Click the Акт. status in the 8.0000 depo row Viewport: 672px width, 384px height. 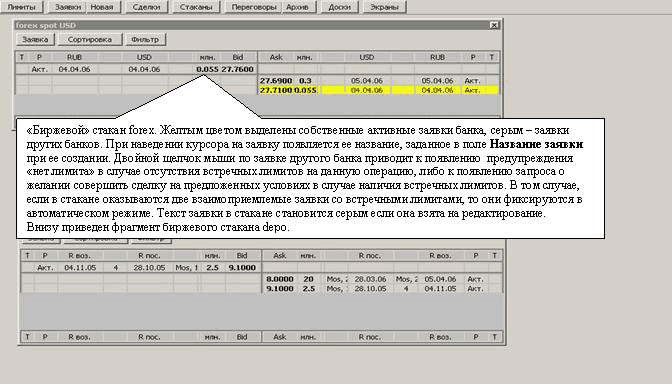pyautogui.click(x=475, y=279)
